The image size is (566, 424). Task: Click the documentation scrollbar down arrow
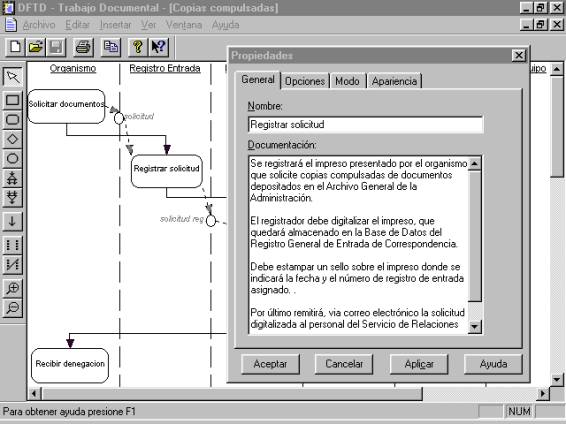pyautogui.click(x=474, y=327)
